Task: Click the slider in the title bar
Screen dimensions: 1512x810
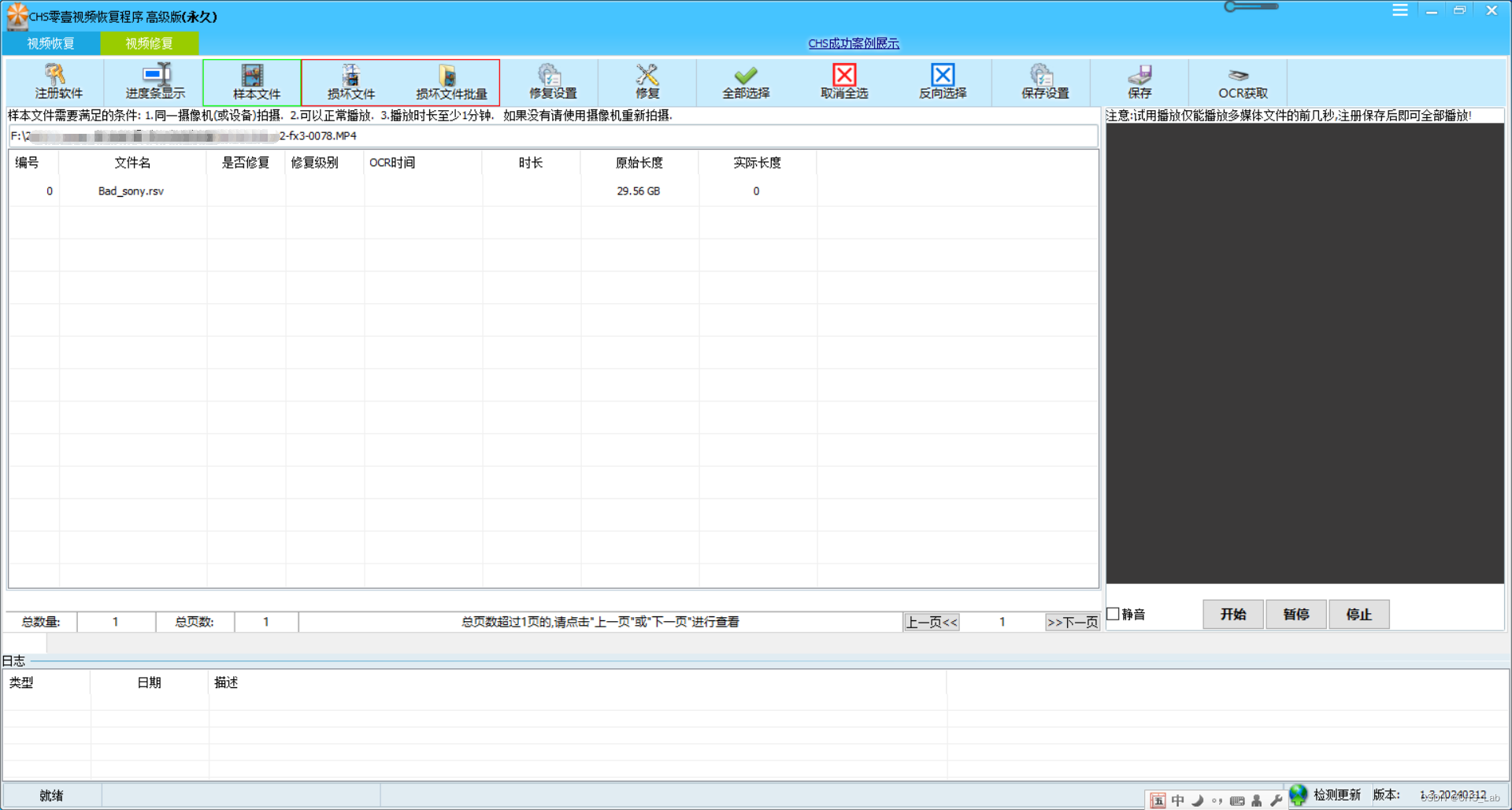Action: (1251, 7)
